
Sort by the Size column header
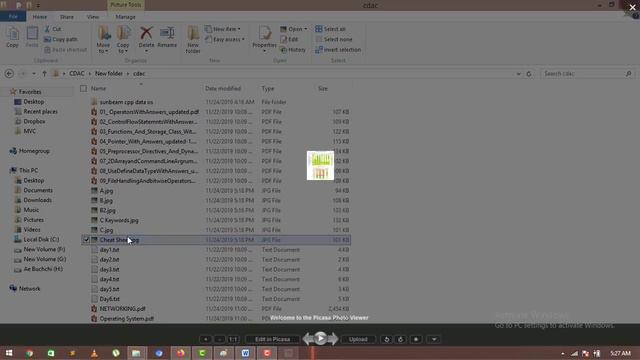(323, 88)
